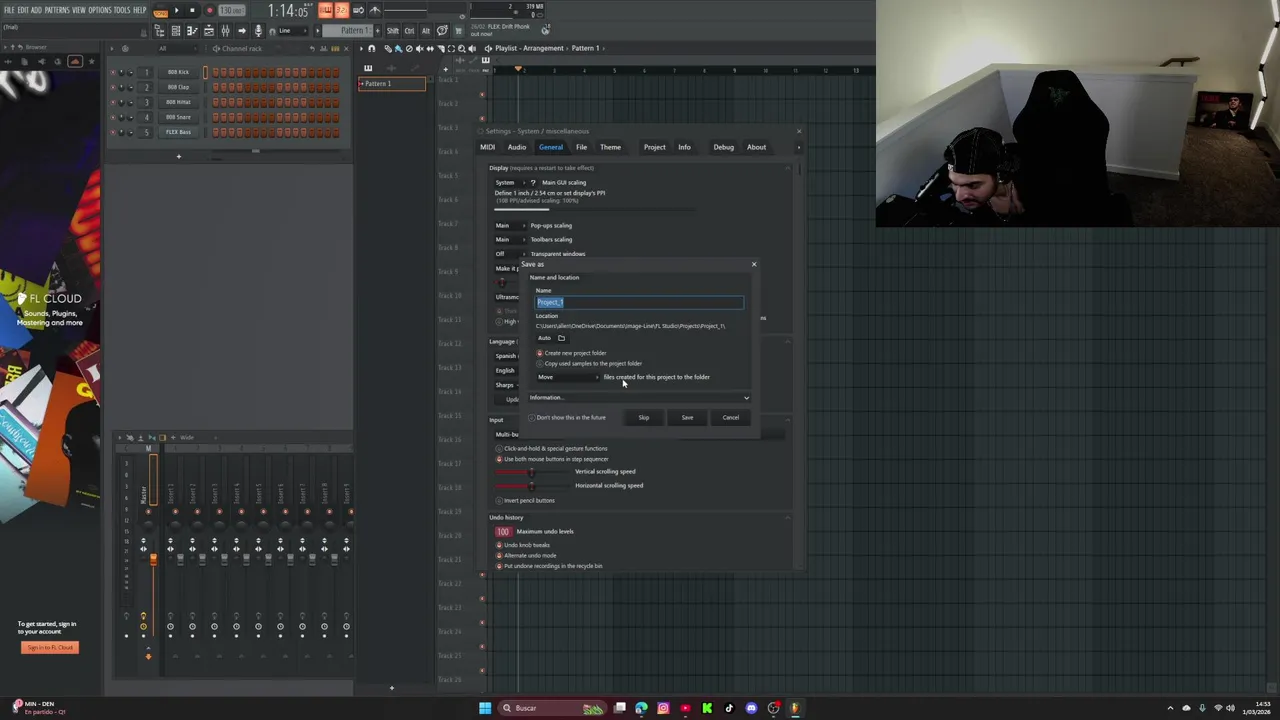
Task: Add a channel with the plus button below rack
Action: tap(179, 156)
